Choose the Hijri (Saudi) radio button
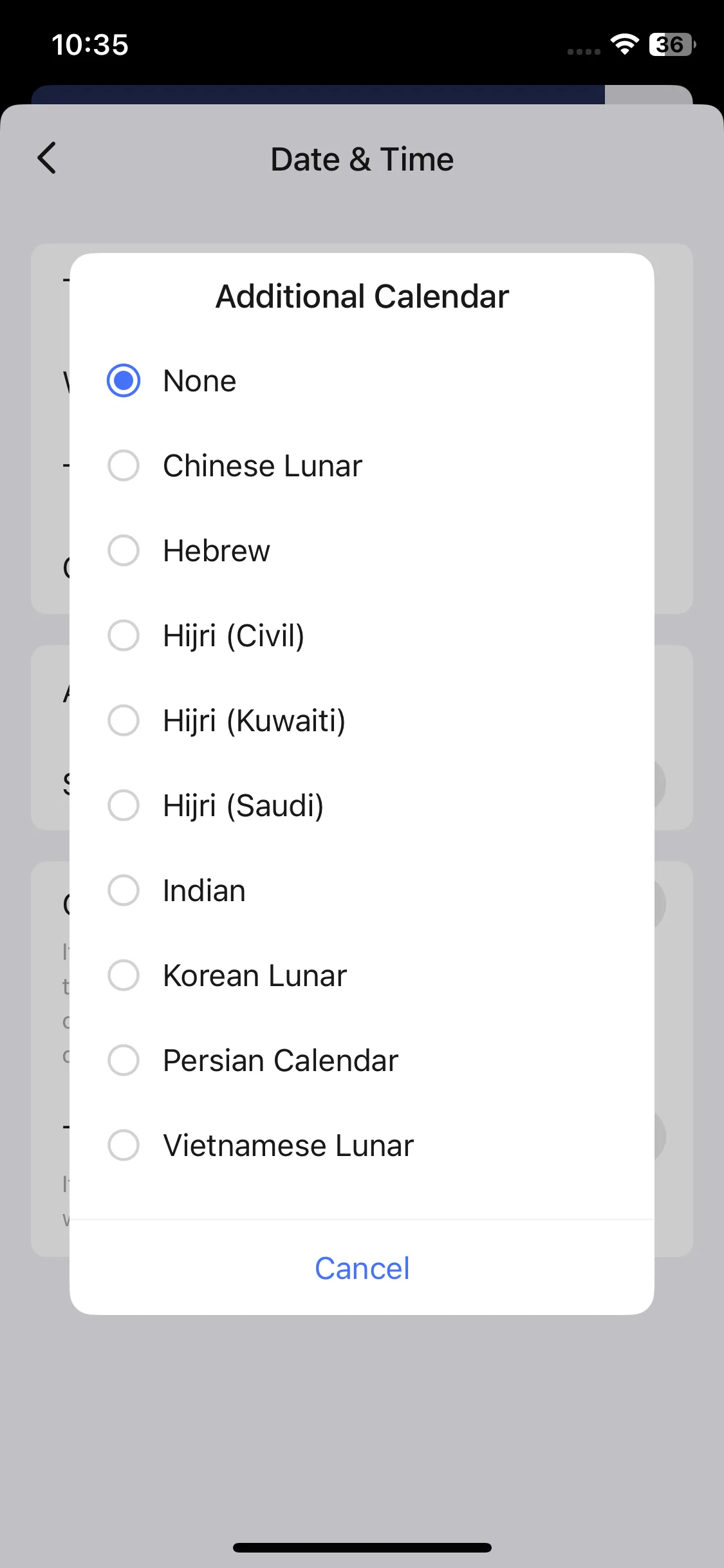The height and width of the screenshot is (1568, 724). pyautogui.click(x=124, y=805)
